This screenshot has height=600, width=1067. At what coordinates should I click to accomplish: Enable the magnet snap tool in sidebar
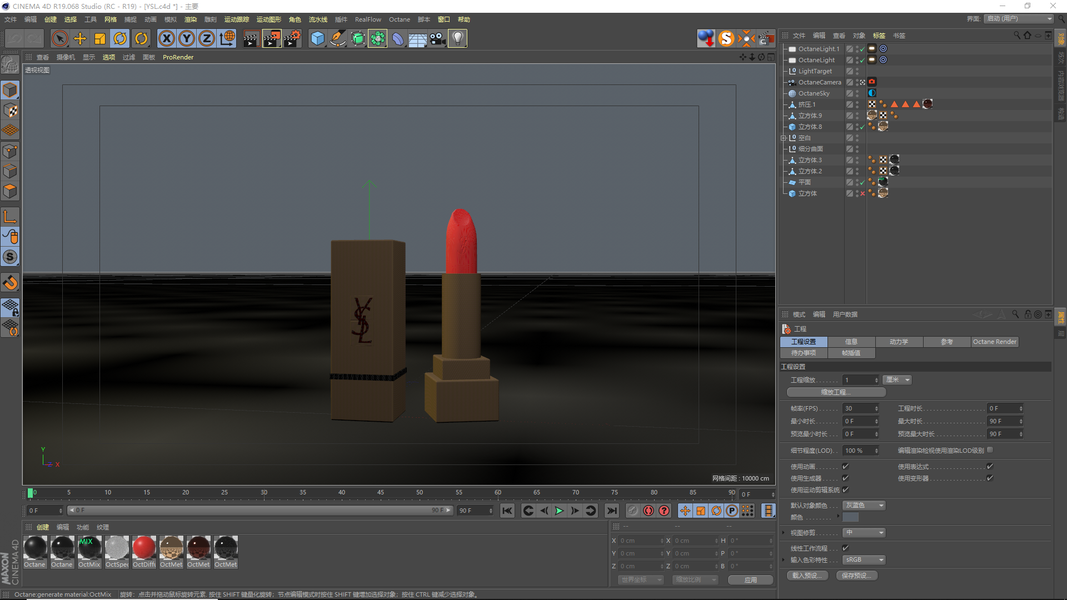pos(10,282)
